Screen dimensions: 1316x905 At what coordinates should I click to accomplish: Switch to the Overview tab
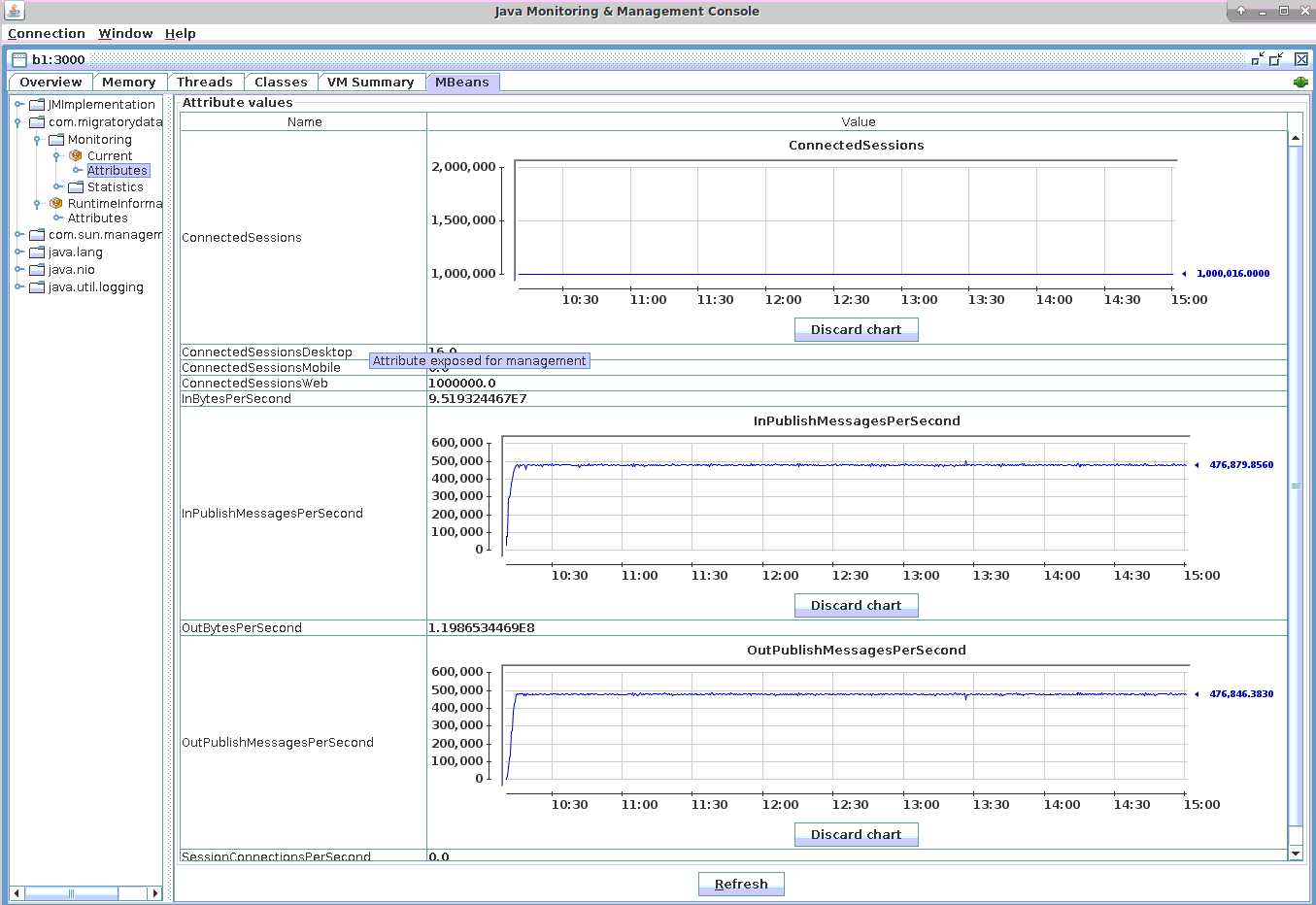pyautogui.click(x=51, y=83)
